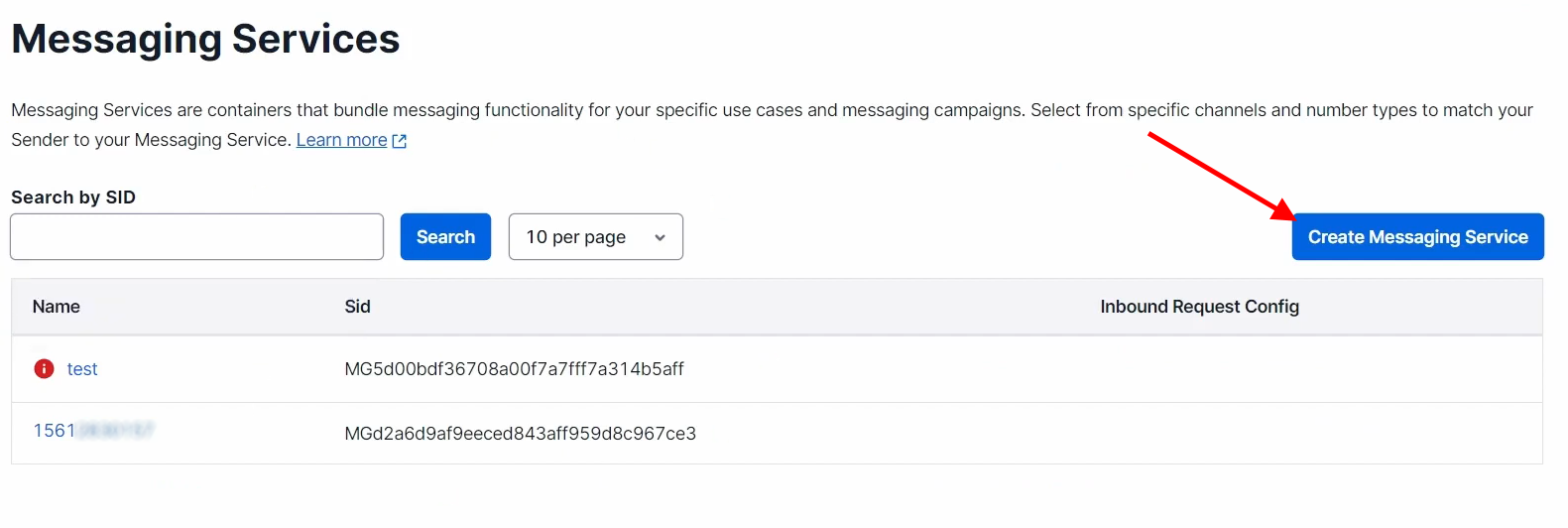Viewport: 1568px width, 528px height.
Task: Click the empty Inbound Request Config cell for 1561
Action: pos(1199,434)
